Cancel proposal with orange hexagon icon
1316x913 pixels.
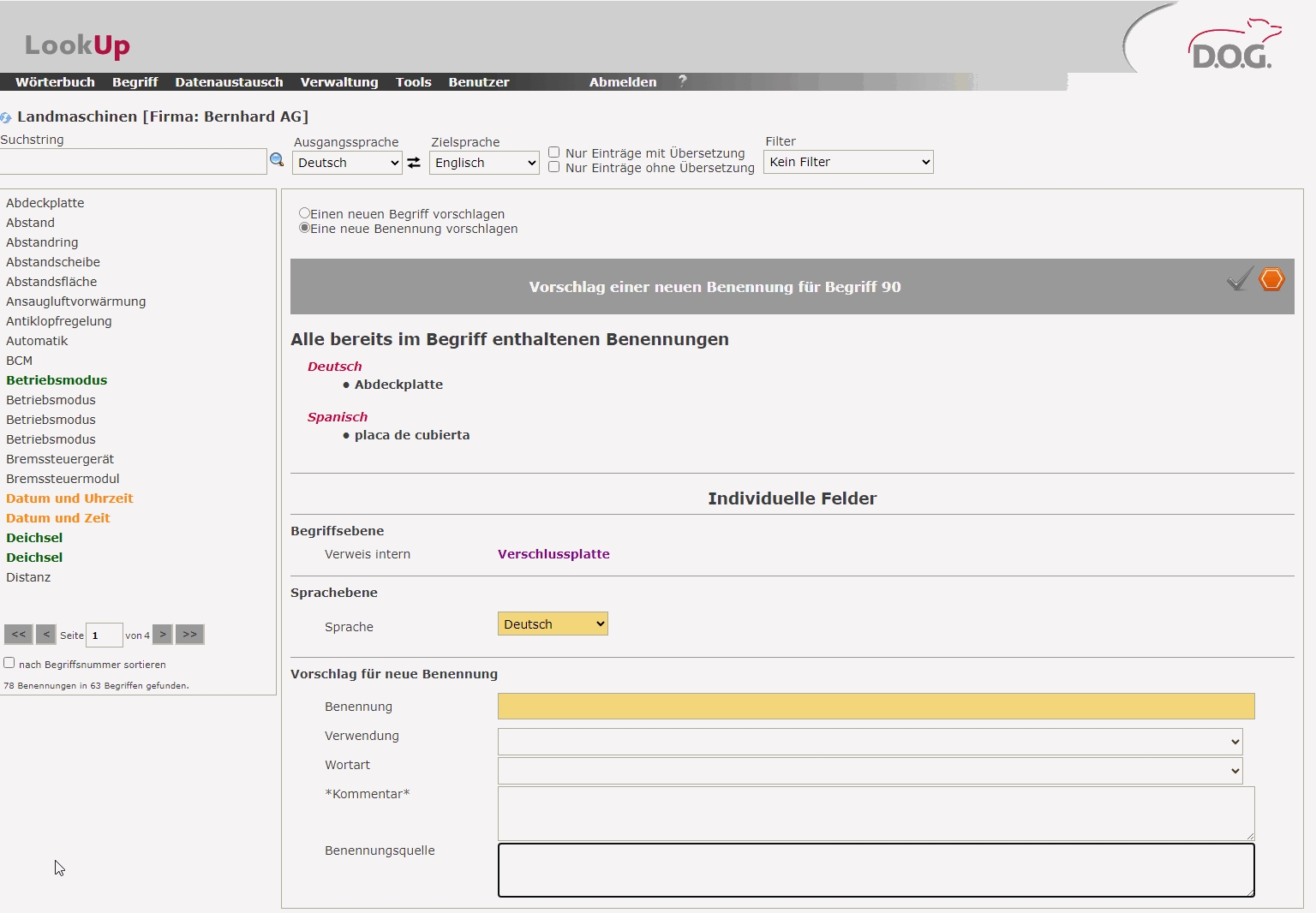pyautogui.click(x=1271, y=279)
